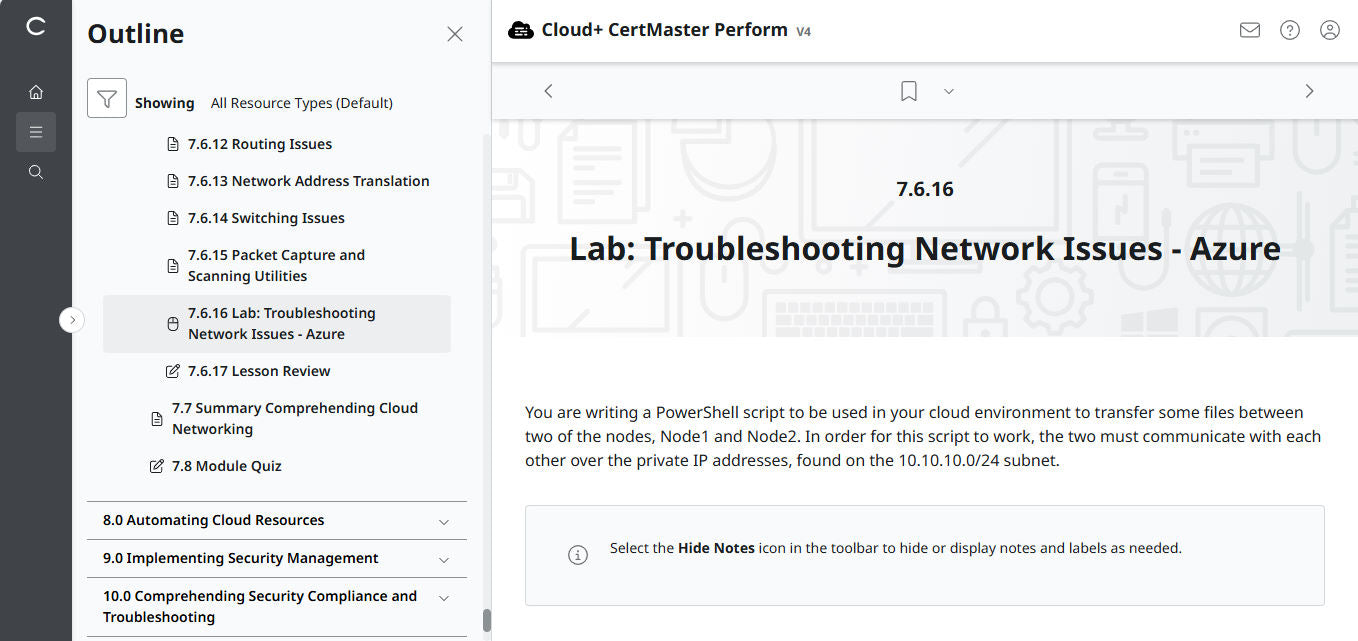The image size is (1358, 641).
Task: Go to the next page with the right arrow
Action: pos(1309,91)
